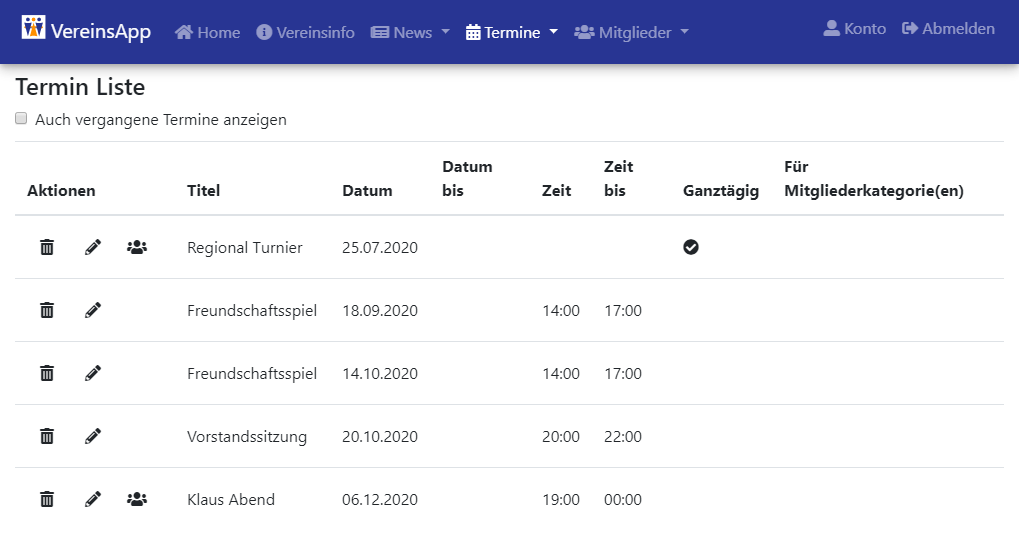Click the Termin Liste page heading
The width and height of the screenshot is (1019, 548).
click(81, 87)
